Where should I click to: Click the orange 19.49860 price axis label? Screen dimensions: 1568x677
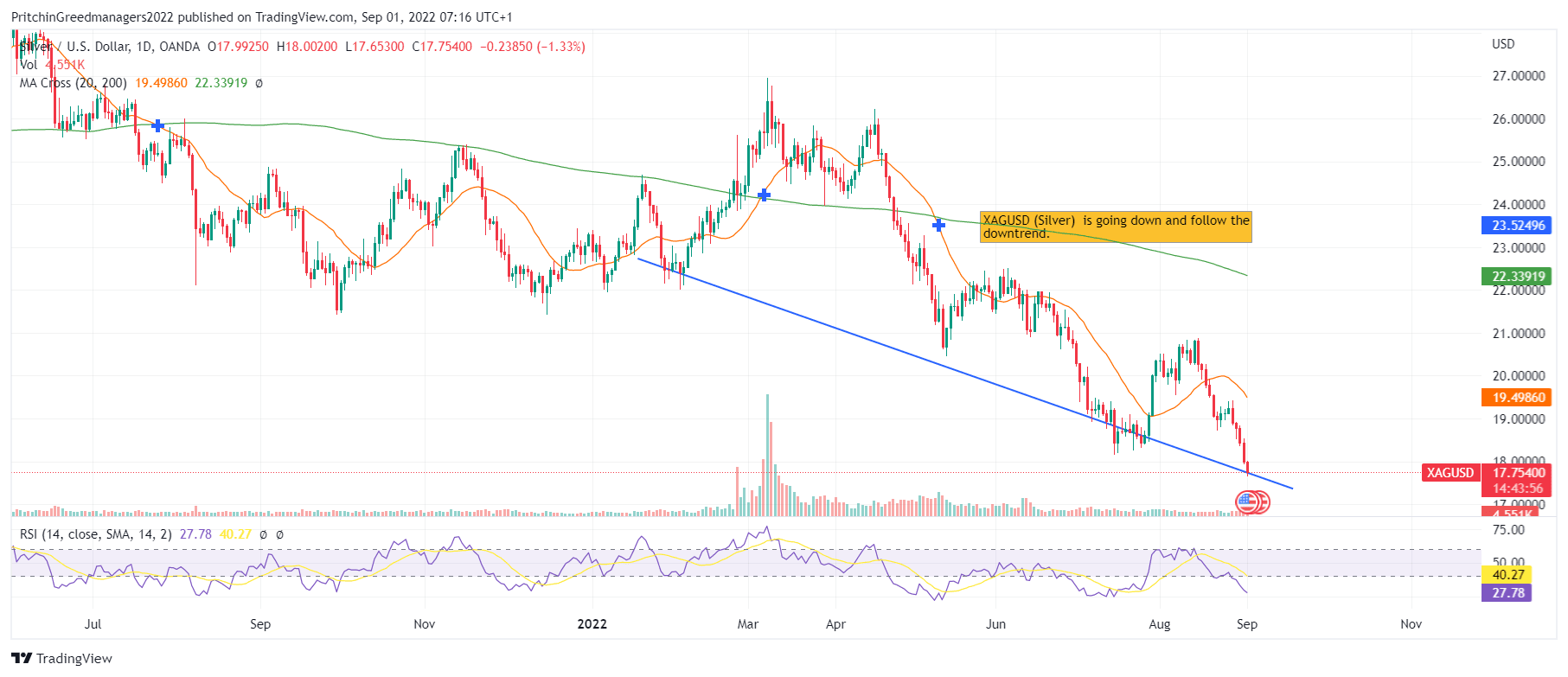tap(1517, 398)
